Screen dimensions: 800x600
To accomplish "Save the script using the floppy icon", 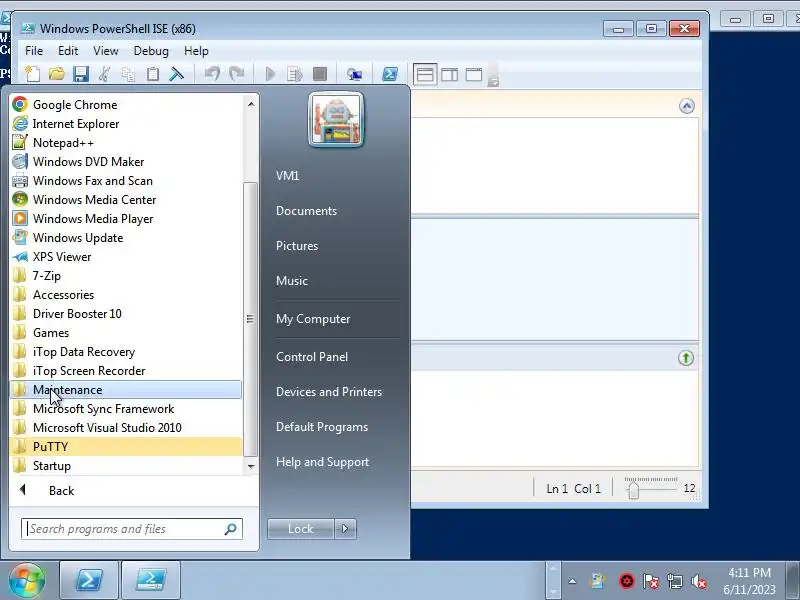I will tap(81, 74).
